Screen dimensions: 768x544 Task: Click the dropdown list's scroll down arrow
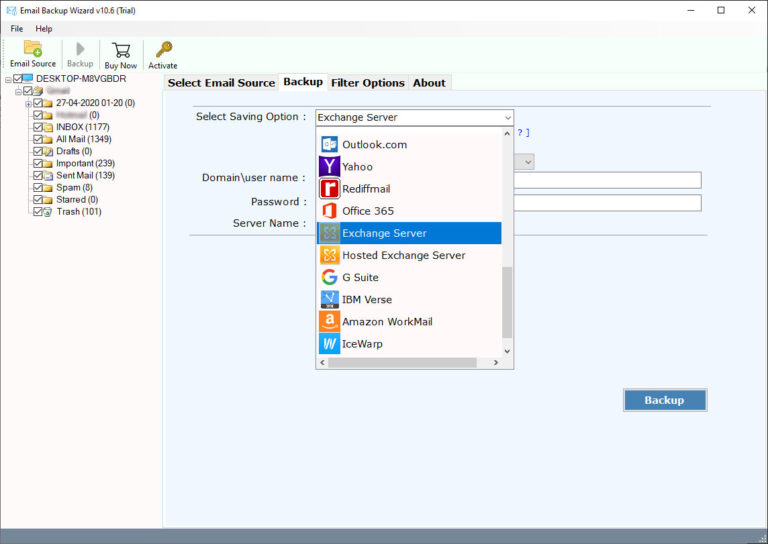coord(507,351)
